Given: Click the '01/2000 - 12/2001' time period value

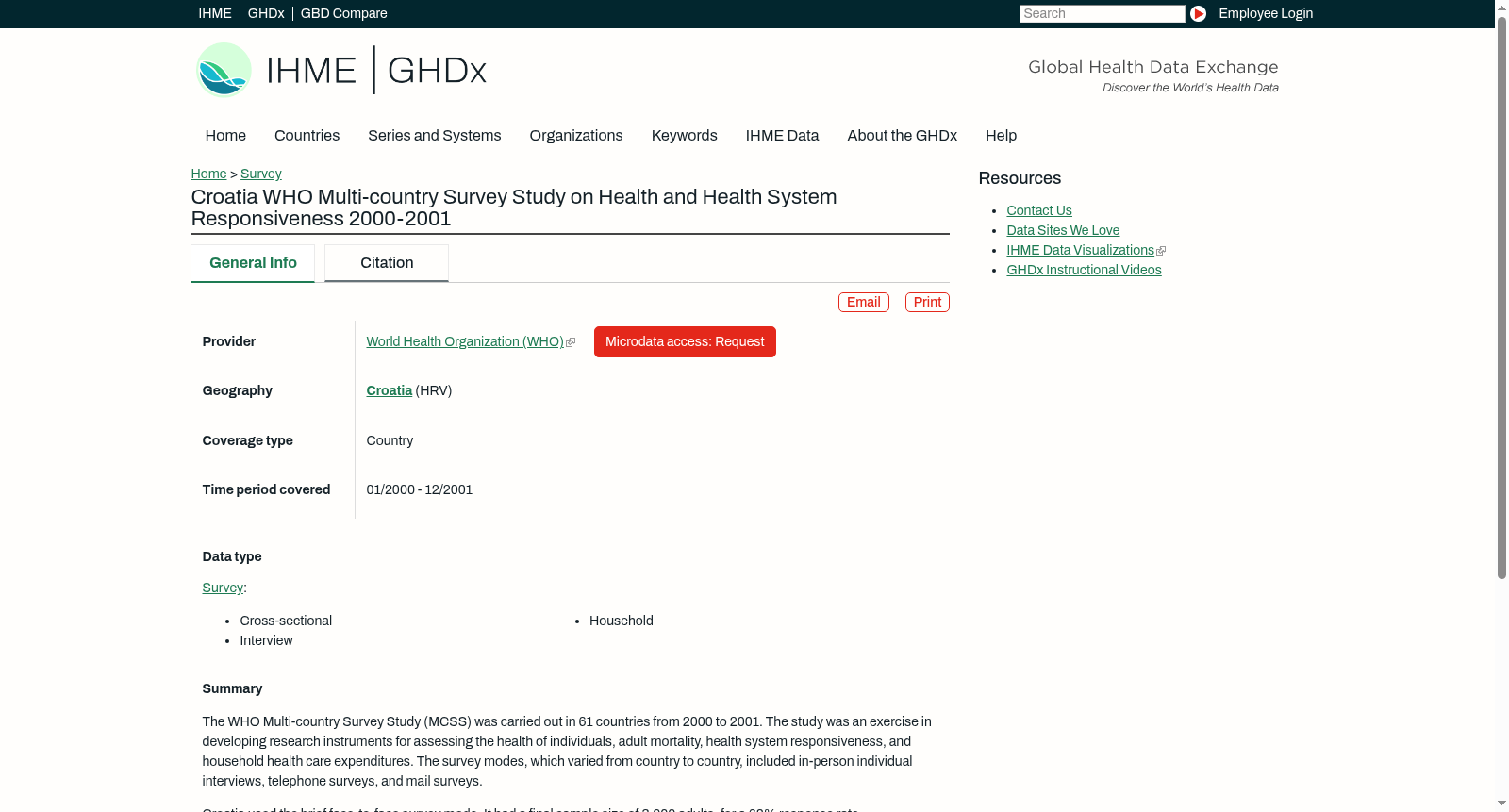Looking at the screenshot, I should click(x=419, y=489).
